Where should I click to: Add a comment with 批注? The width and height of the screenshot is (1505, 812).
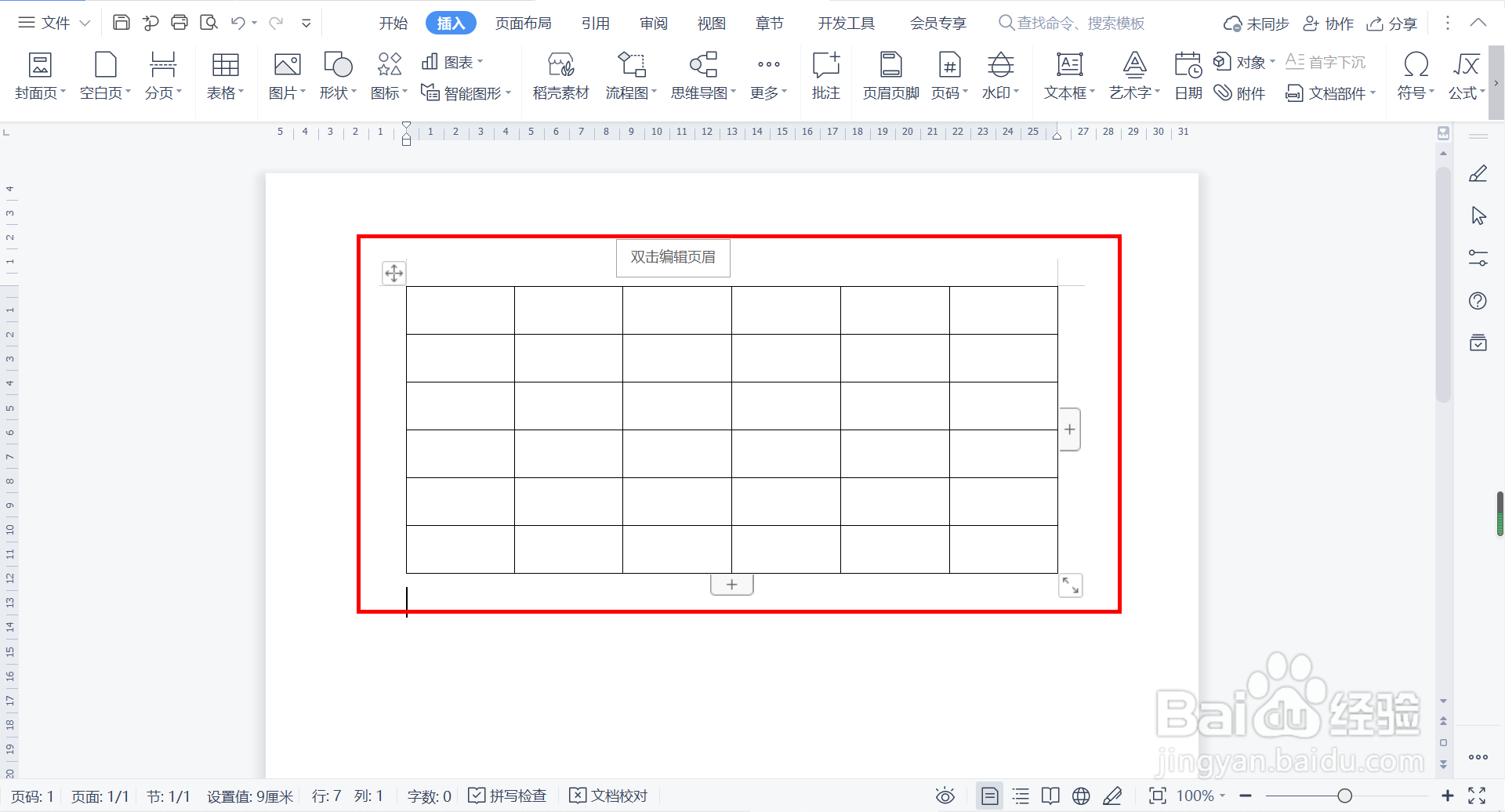click(x=826, y=76)
